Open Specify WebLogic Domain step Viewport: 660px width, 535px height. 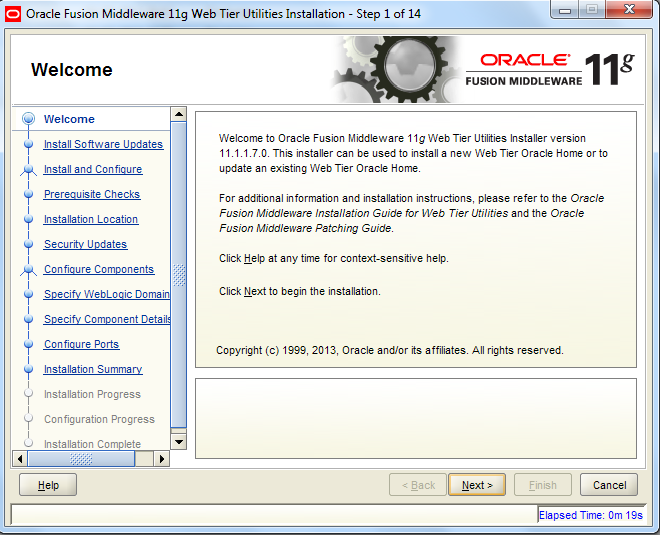click(x=107, y=294)
